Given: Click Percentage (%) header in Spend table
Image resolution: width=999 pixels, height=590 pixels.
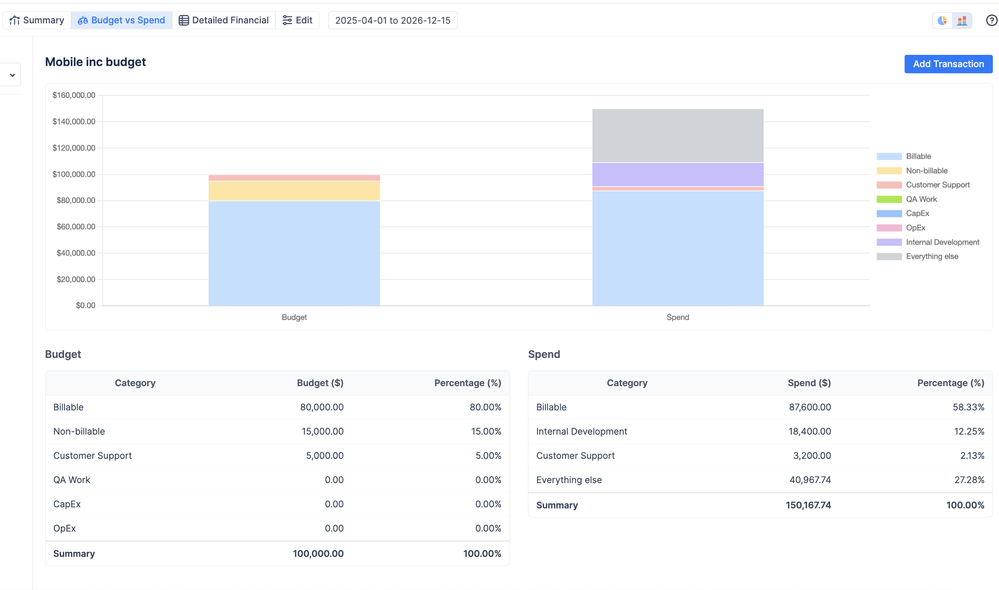Looking at the screenshot, I should pos(951,383).
